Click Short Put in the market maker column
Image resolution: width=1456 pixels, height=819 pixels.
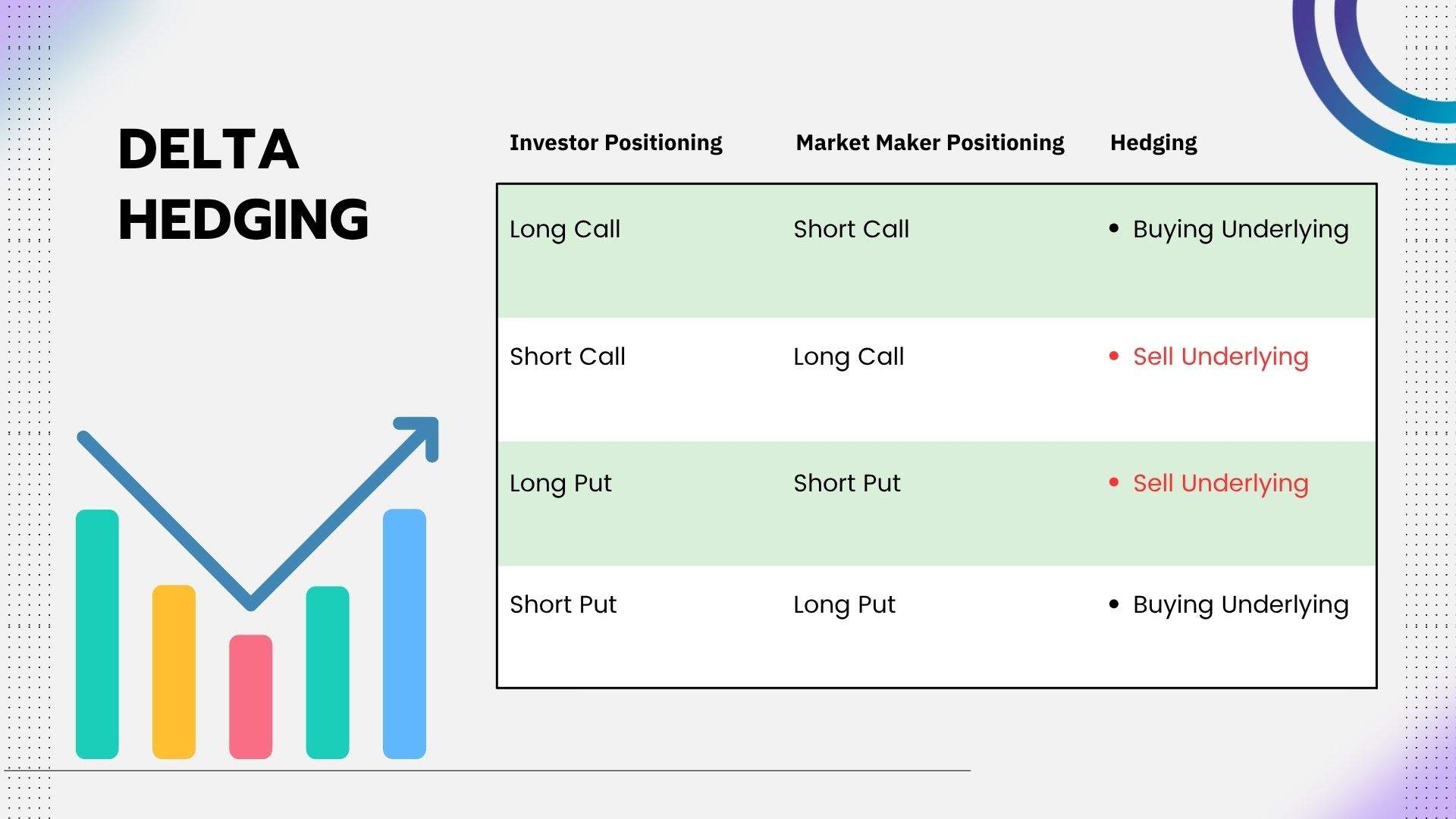(x=847, y=483)
